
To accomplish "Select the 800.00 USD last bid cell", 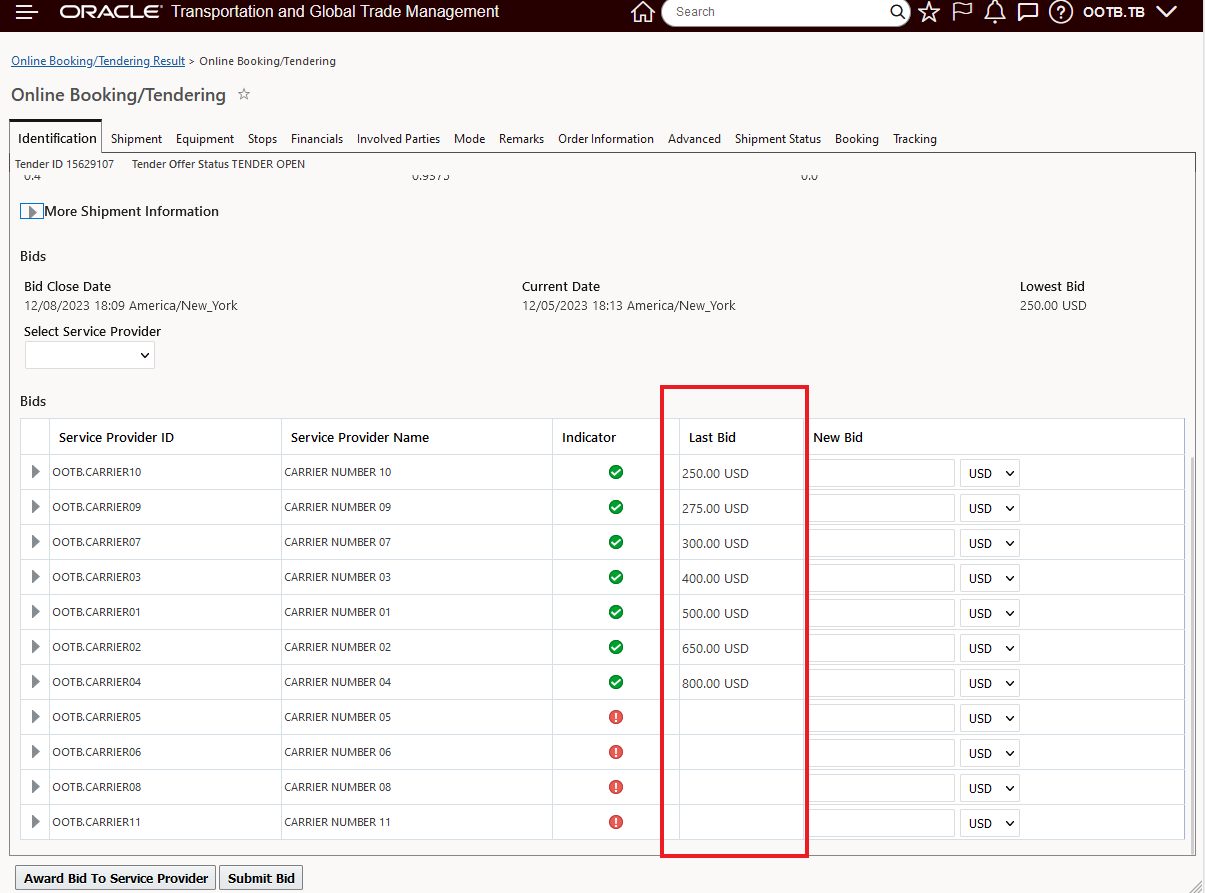I will pos(715,683).
